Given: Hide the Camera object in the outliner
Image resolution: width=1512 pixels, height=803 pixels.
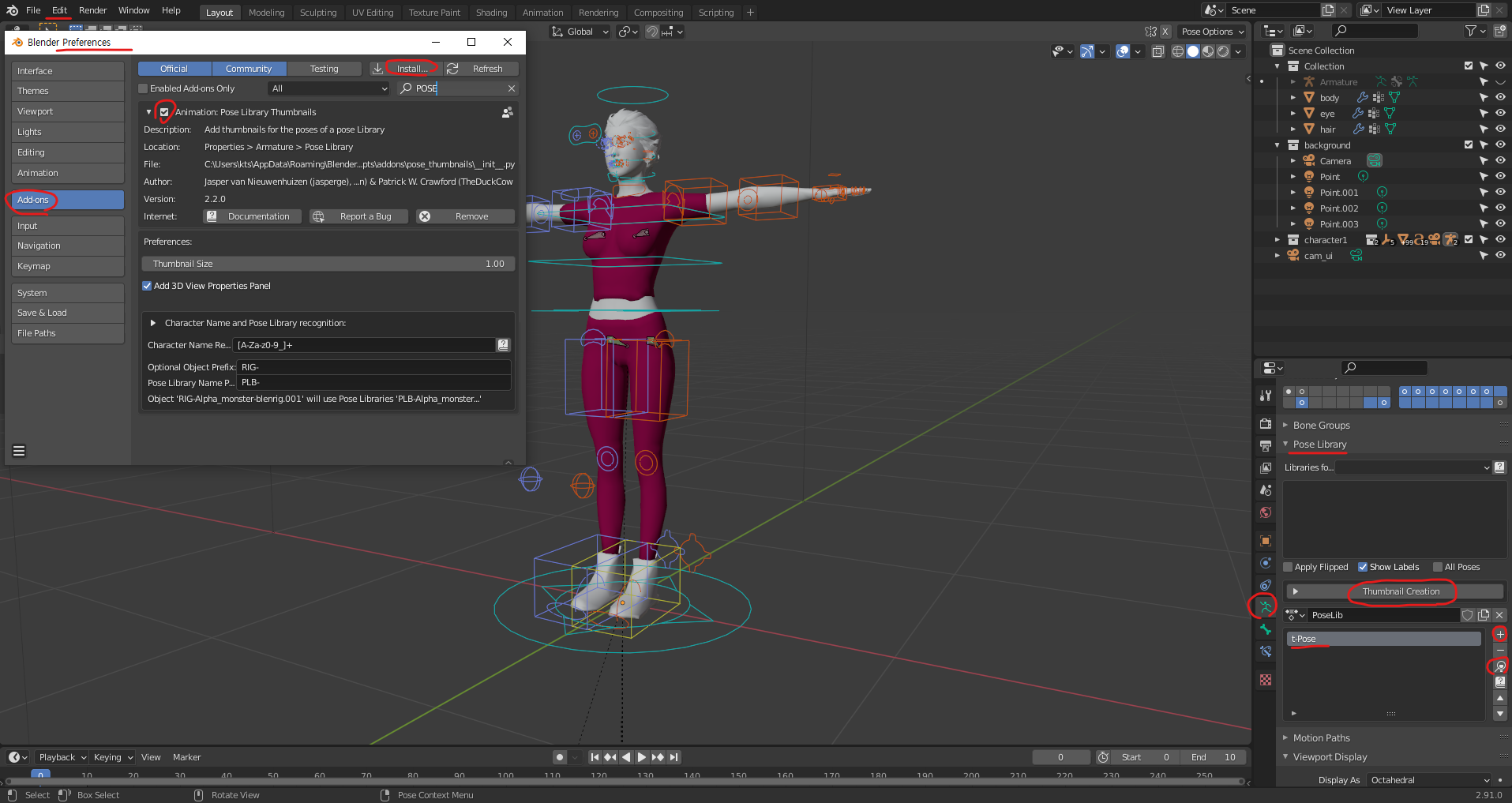Looking at the screenshot, I should pyautogui.click(x=1500, y=160).
